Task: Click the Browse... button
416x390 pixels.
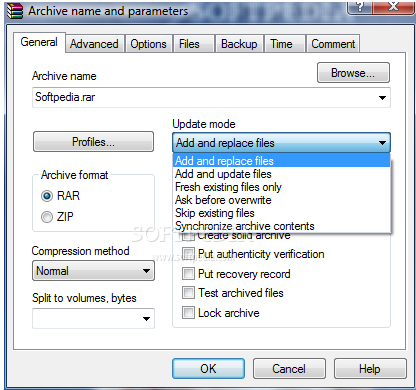Action: [353, 73]
